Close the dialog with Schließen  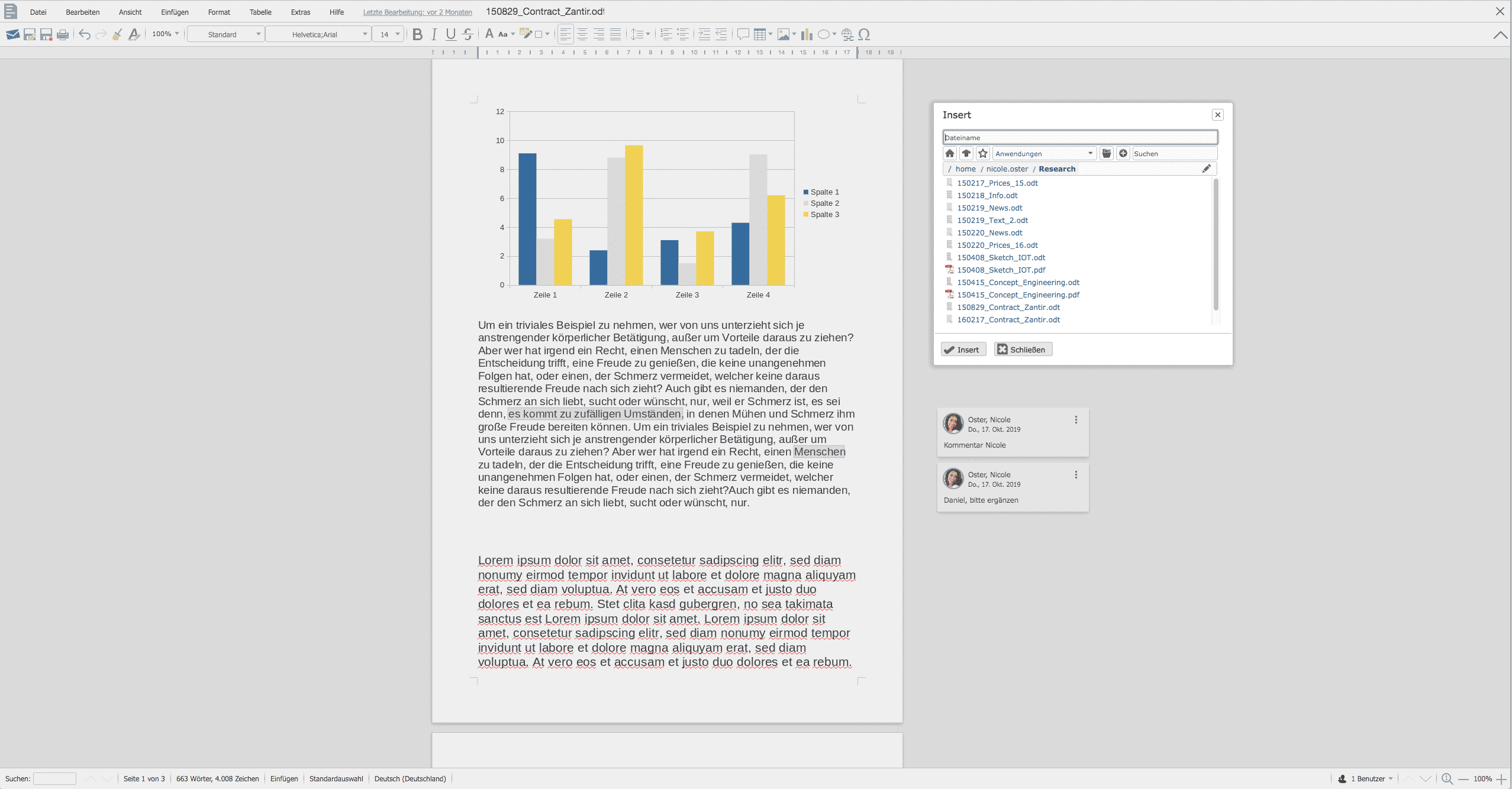pos(1022,349)
